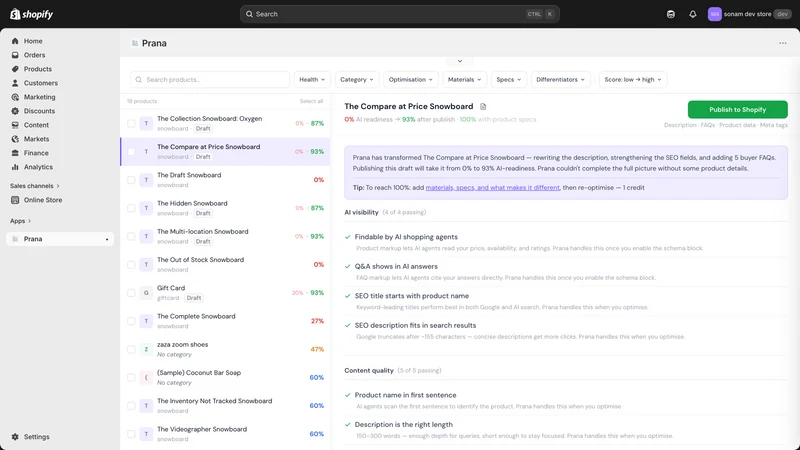Viewport: 800px width, 450px height.
Task: Select (Sample) Coconut Bar Soap row
Action: pos(225,378)
